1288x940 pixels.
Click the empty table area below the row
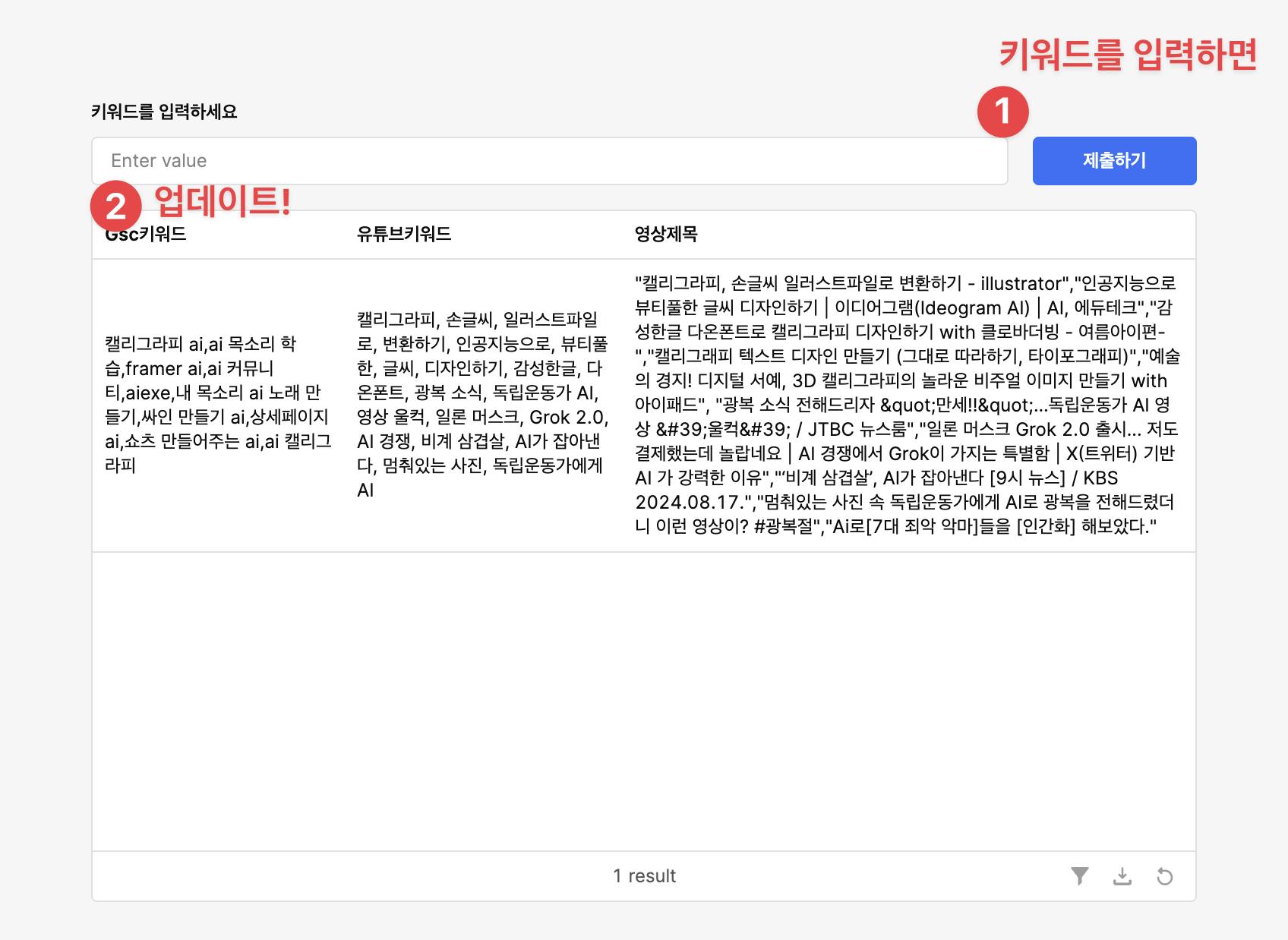[x=643, y=700]
